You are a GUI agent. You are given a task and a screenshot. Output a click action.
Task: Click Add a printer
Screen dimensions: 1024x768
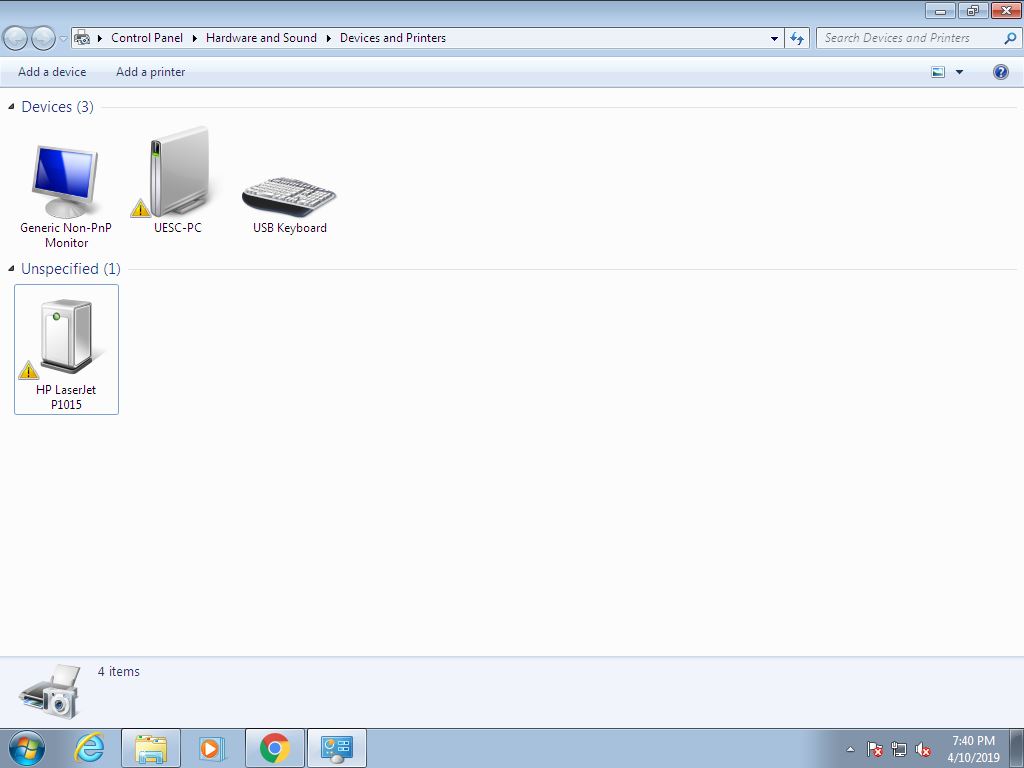[150, 72]
